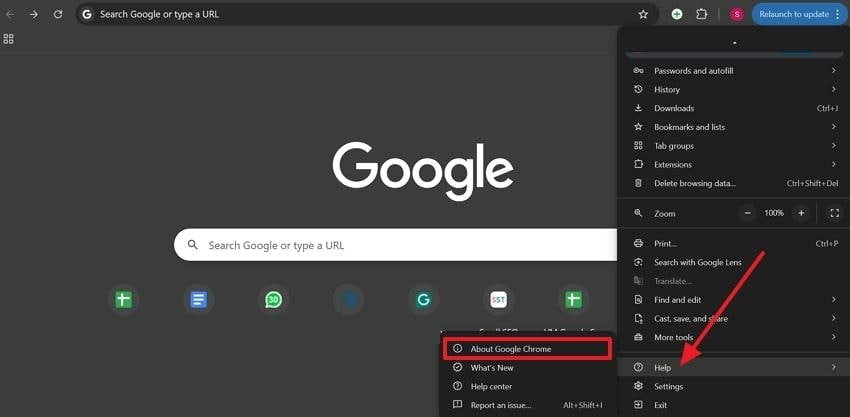Click the 100% zoom value

[774, 213]
